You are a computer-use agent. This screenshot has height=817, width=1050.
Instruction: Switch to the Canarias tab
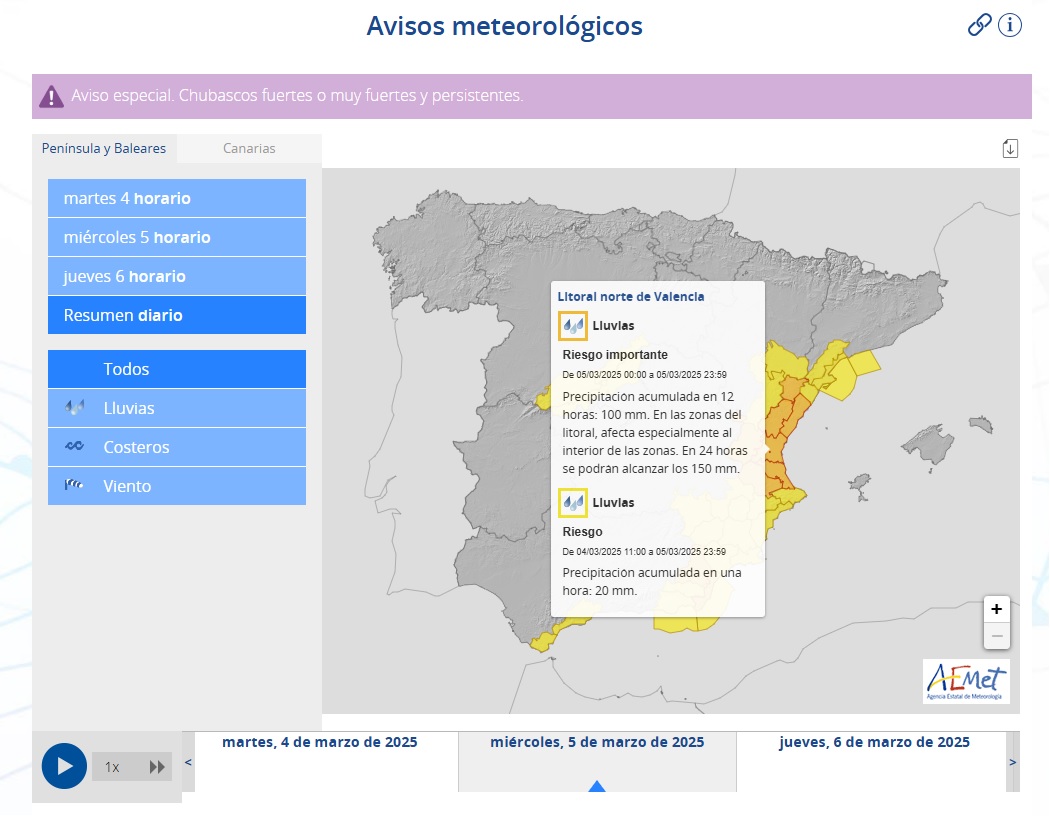248,147
